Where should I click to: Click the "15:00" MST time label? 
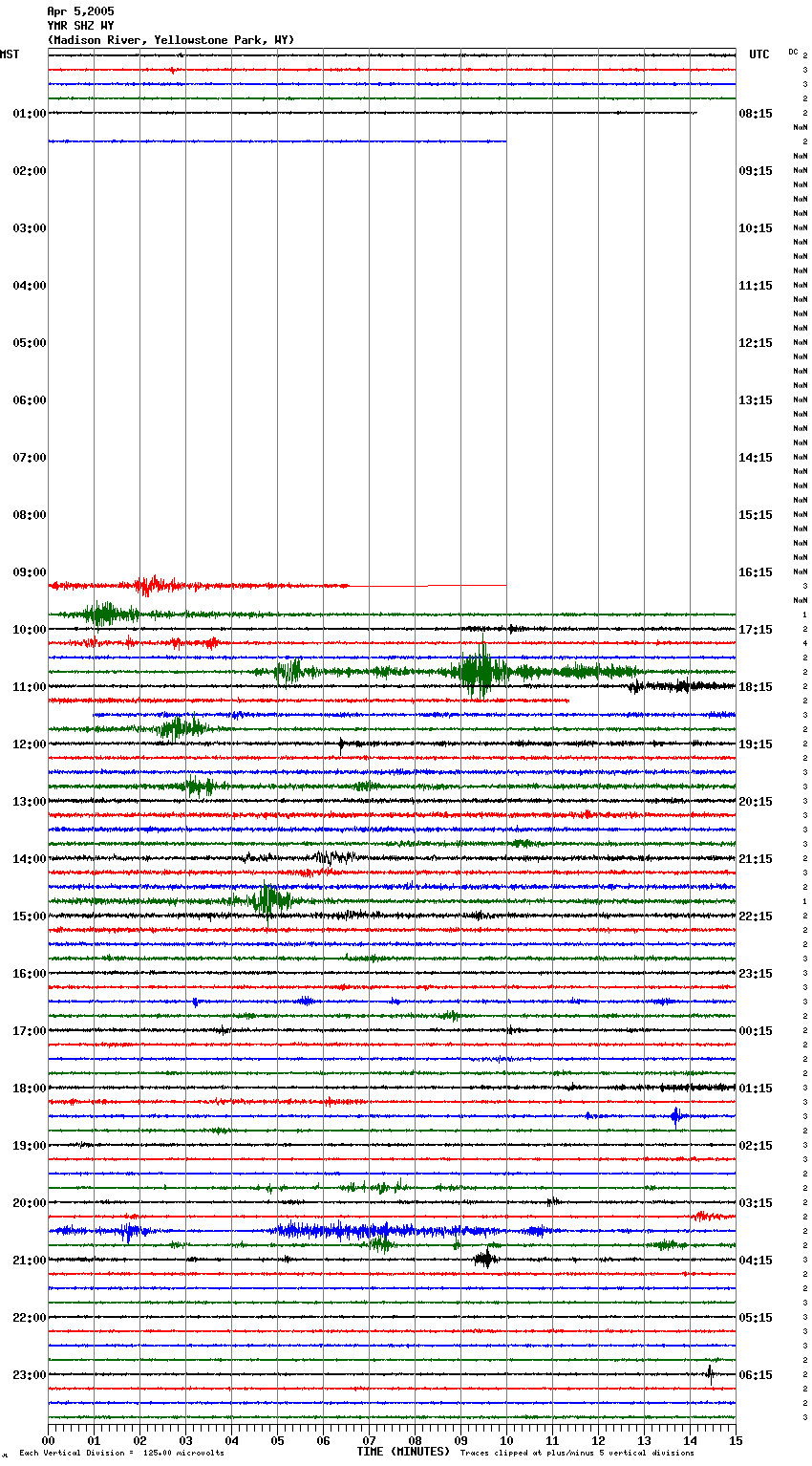(x=30, y=916)
